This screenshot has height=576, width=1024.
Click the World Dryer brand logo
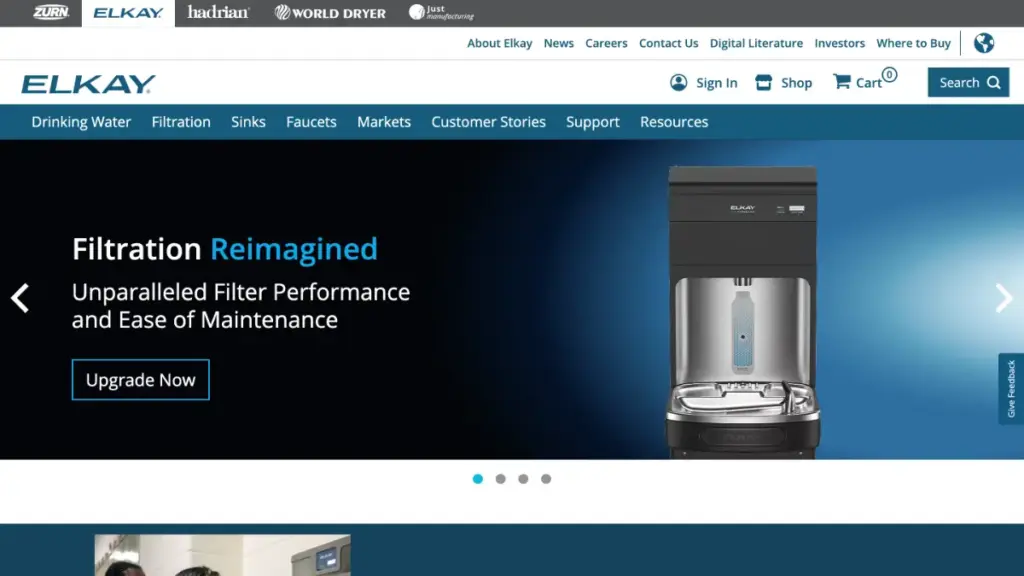click(x=331, y=13)
